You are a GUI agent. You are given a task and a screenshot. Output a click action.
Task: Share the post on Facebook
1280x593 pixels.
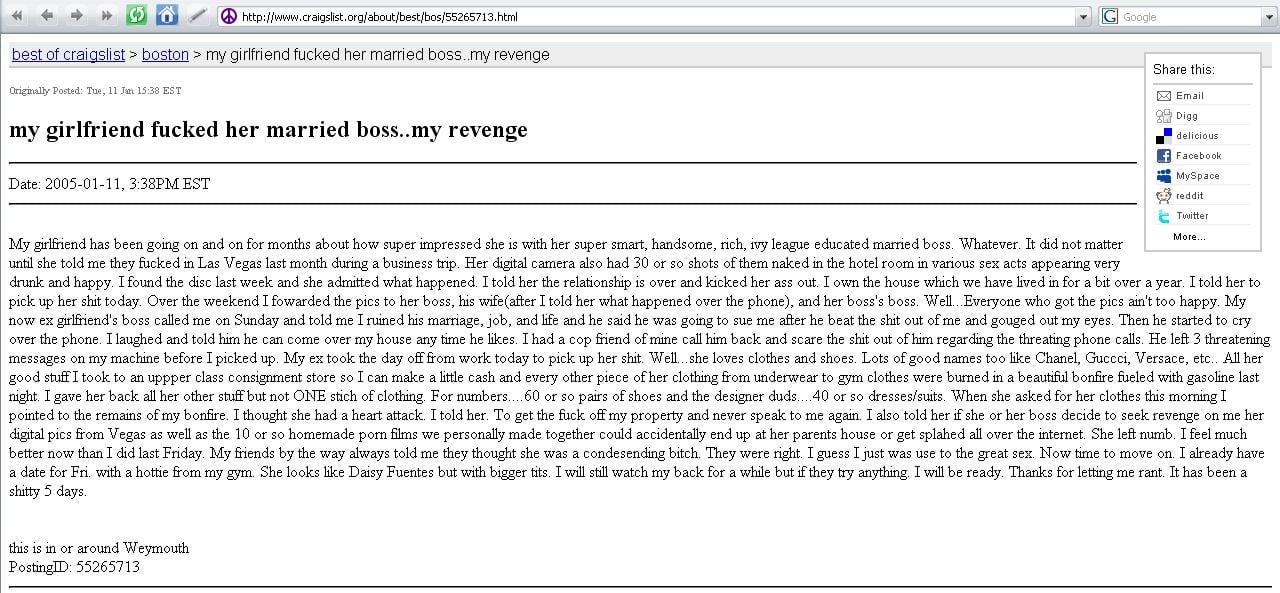tap(1198, 156)
